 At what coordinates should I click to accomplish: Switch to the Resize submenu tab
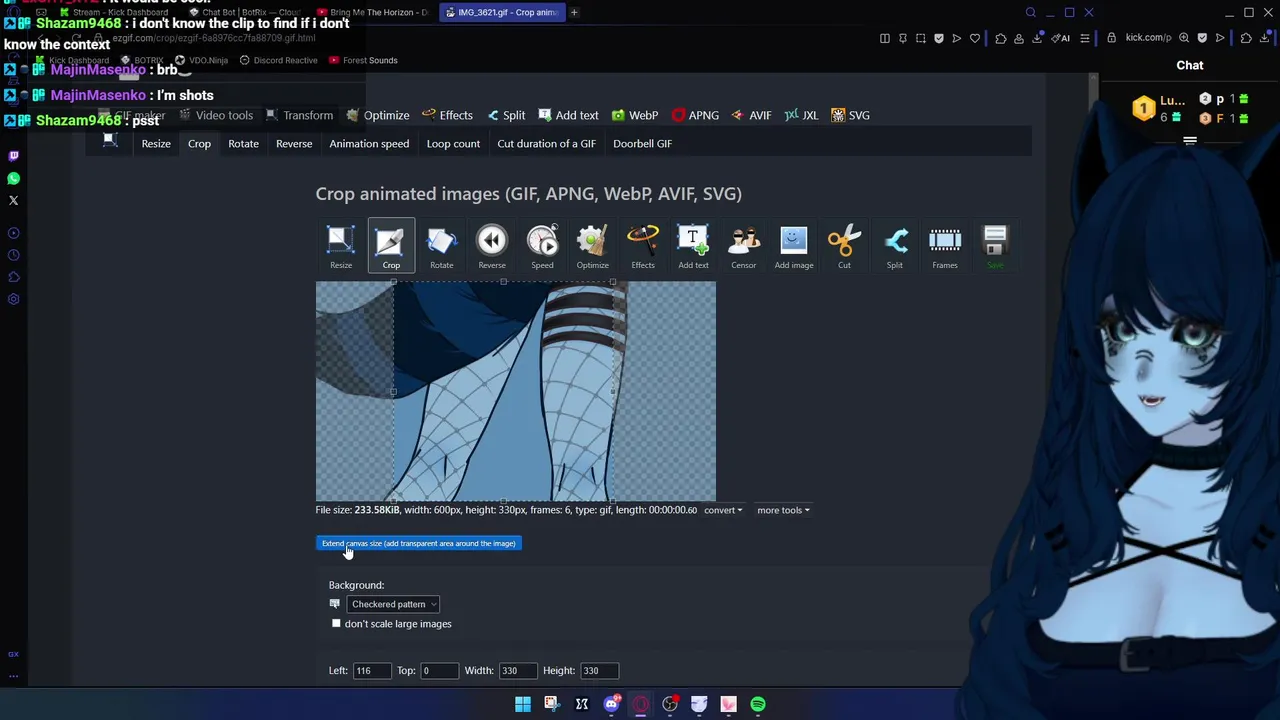tap(156, 143)
